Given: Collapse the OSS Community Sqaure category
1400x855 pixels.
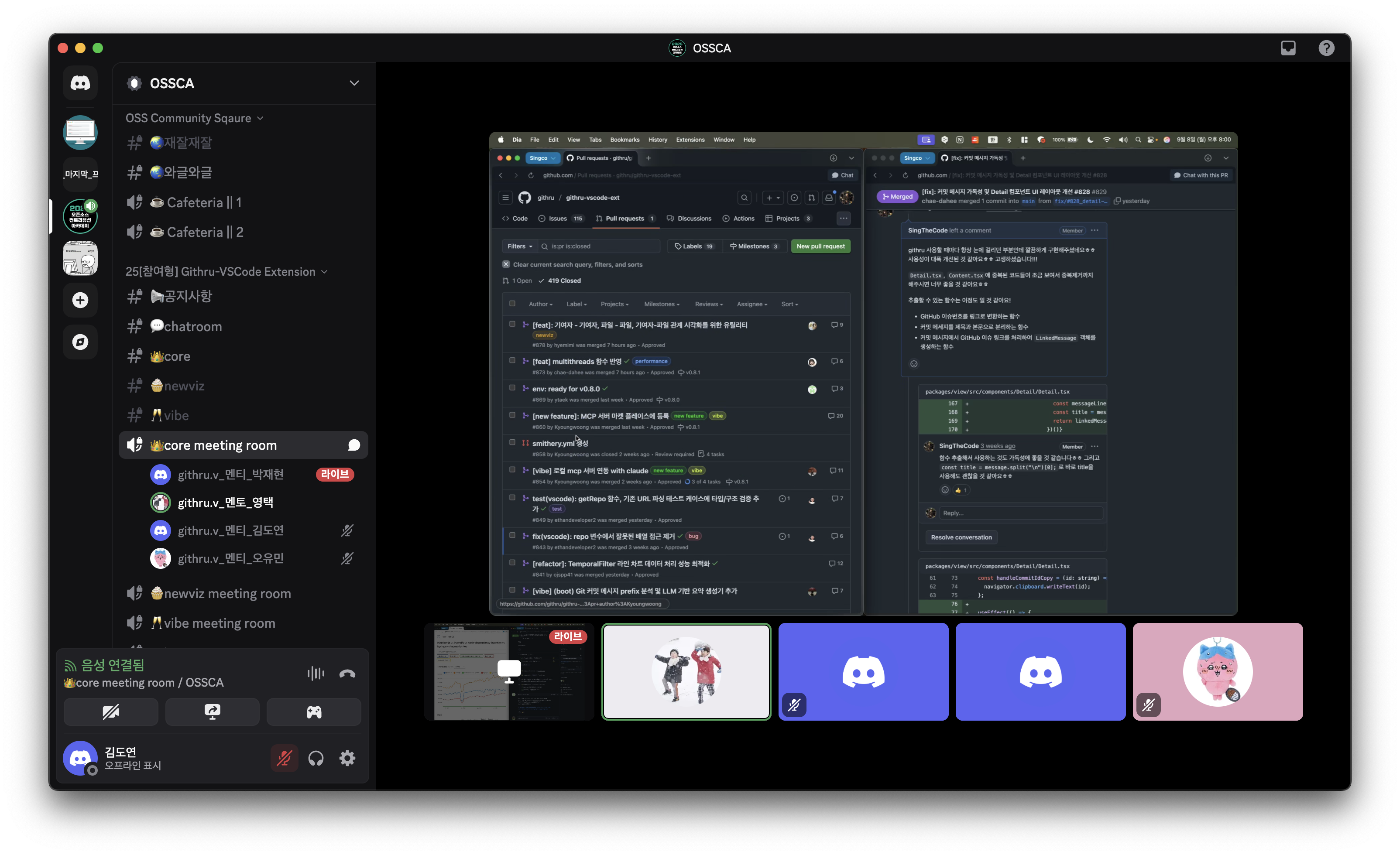Looking at the screenshot, I should click(x=194, y=118).
